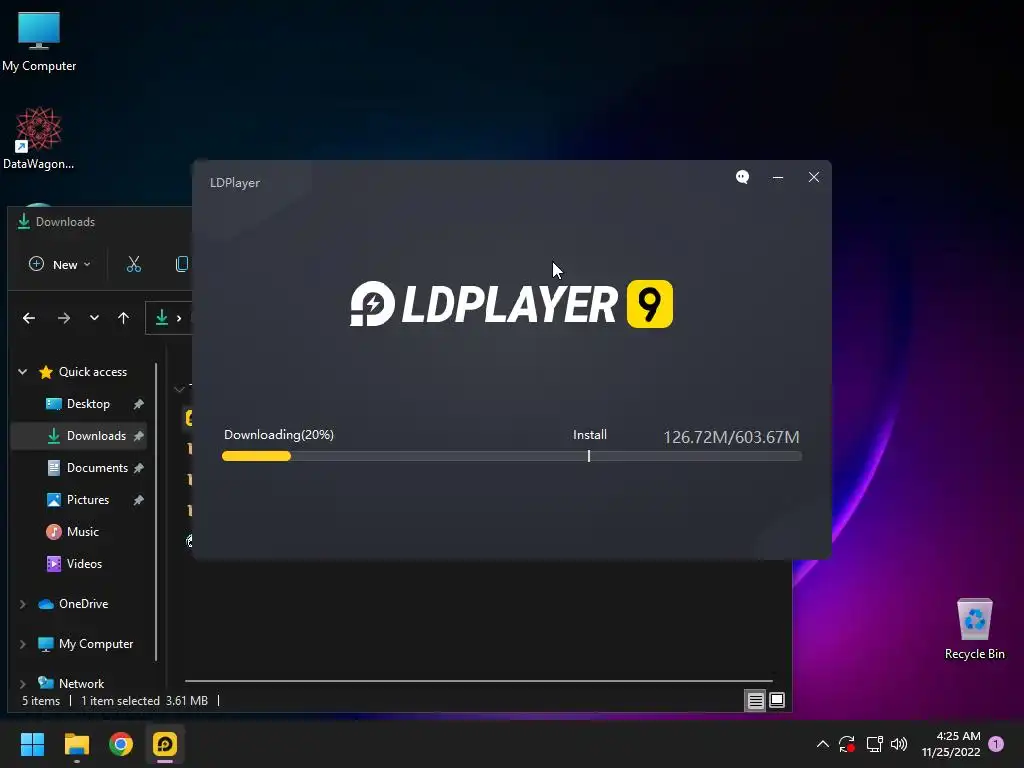The height and width of the screenshot is (768, 1024).
Task: Minimize the LDPlayer installer window
Action: [x=778, y=177]
